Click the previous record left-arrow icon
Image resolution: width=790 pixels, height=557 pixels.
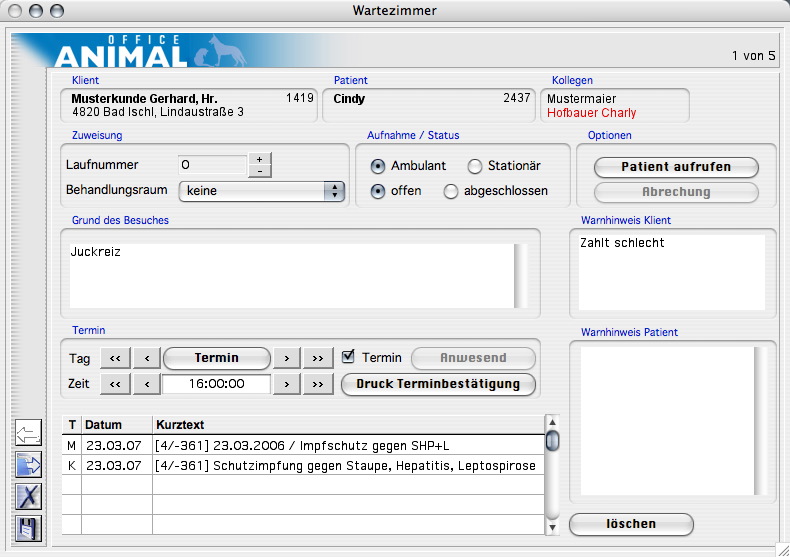click(x=29, y=434)
